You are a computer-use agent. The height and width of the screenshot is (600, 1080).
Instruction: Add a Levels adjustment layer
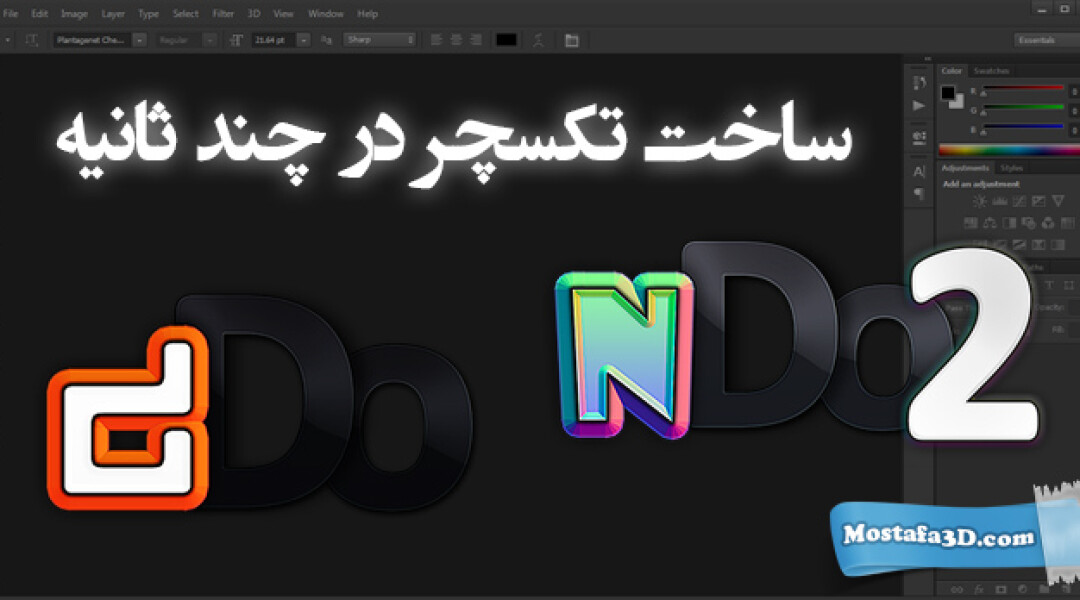(1000, 202)
